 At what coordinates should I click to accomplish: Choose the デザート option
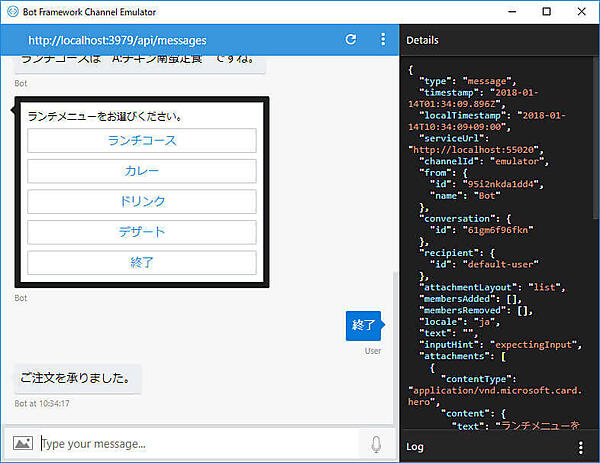click(142, 232)
